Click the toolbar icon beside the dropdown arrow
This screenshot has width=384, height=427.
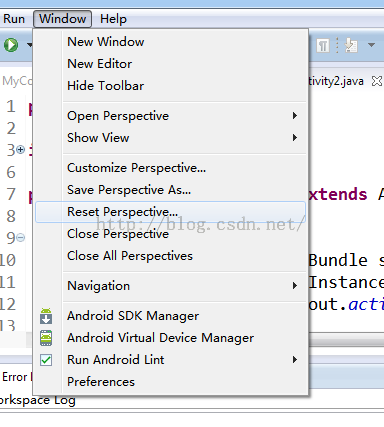[351, 45]
